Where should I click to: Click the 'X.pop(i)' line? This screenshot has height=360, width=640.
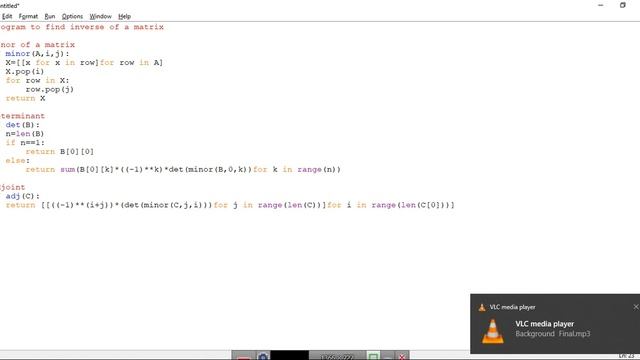(24, 71)
